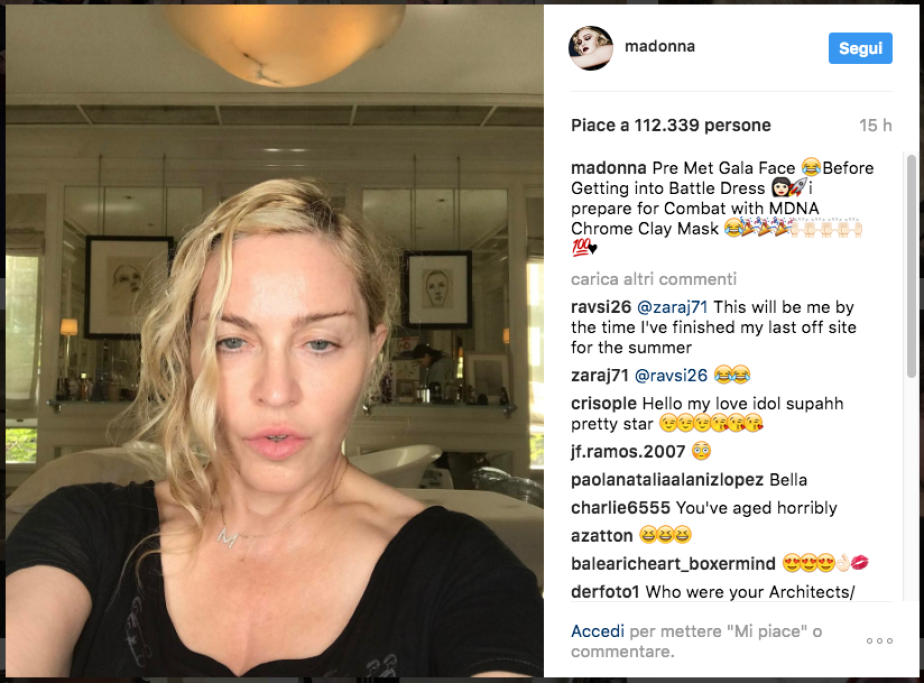Image resolution: width=924 pixels, height=683 pixels.
Task: Click the comments scrollbar thumb
Action: click(911, 265)
